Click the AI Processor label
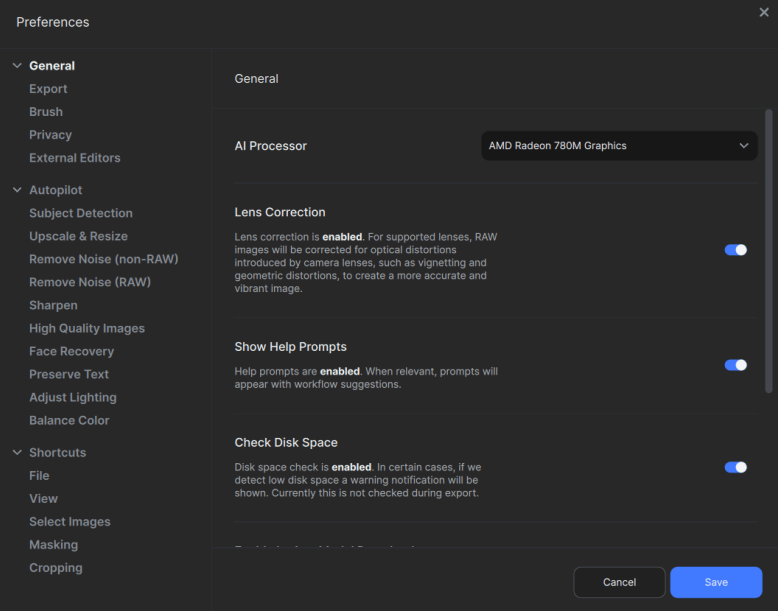This screenshot has height=611, width=778. [270, 146]
